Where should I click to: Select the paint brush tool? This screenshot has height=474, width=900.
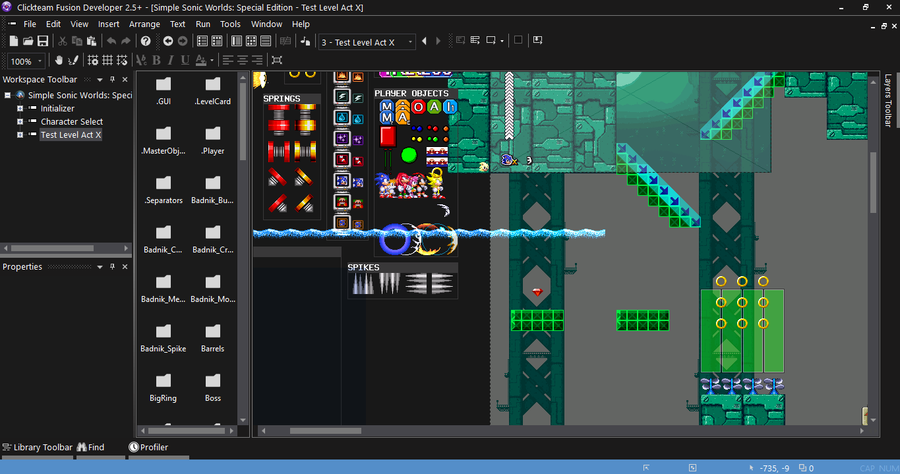pyautogui.click(x=73, y=60)
